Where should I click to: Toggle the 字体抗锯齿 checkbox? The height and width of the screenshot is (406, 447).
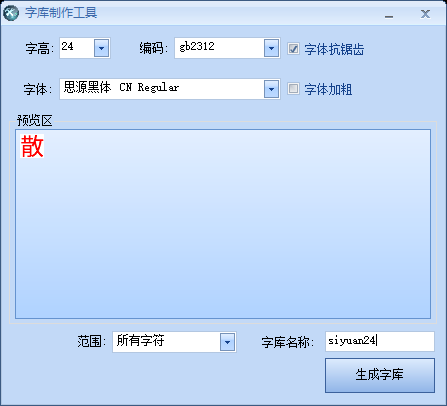(x=293, y=49)
